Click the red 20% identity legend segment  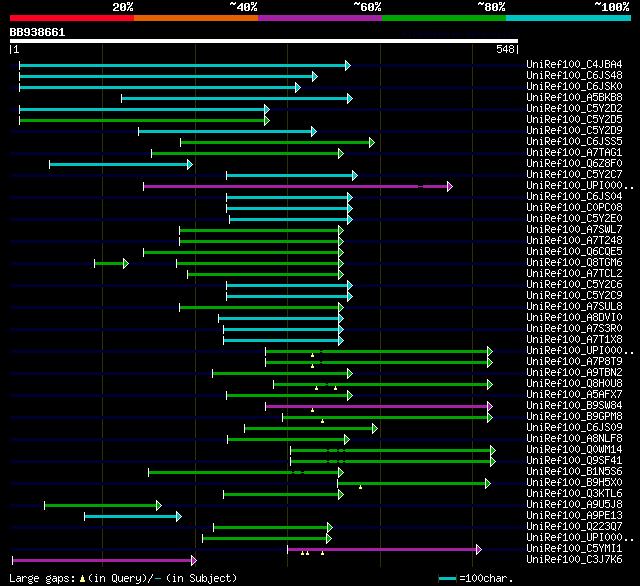tap(72, 18)
